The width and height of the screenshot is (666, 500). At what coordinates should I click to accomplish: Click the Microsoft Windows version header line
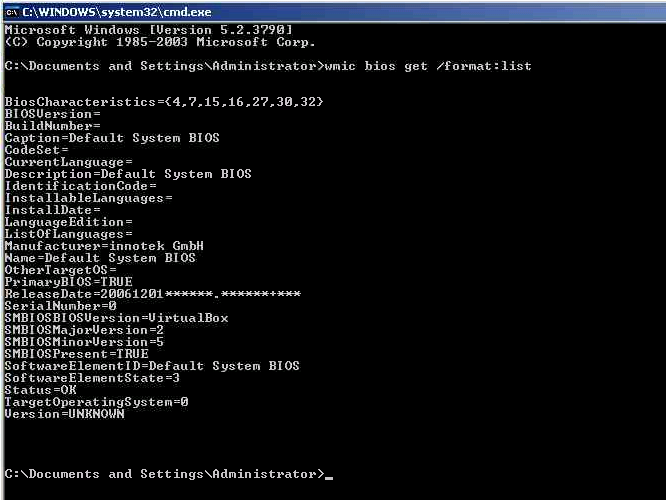click(149, 30)
